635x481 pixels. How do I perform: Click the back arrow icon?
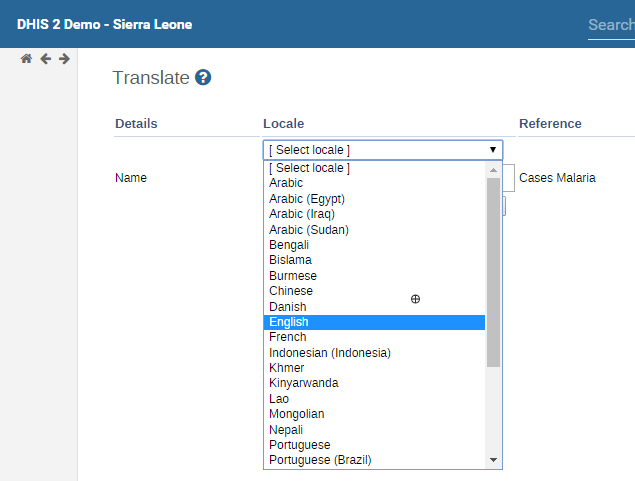[45, 59]
